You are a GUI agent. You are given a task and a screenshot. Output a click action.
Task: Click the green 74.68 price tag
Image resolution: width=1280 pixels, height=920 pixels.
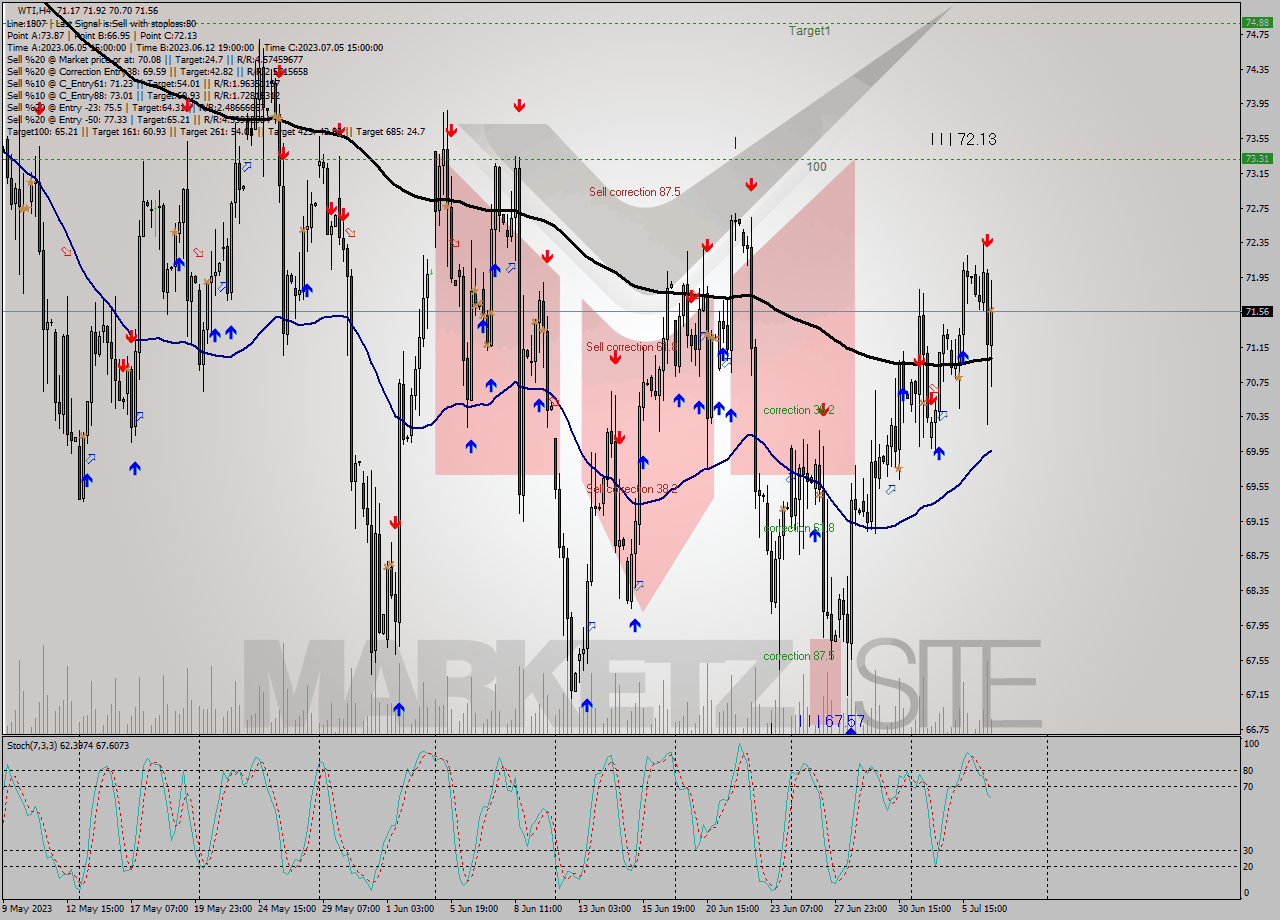(x=1256, y=22)
